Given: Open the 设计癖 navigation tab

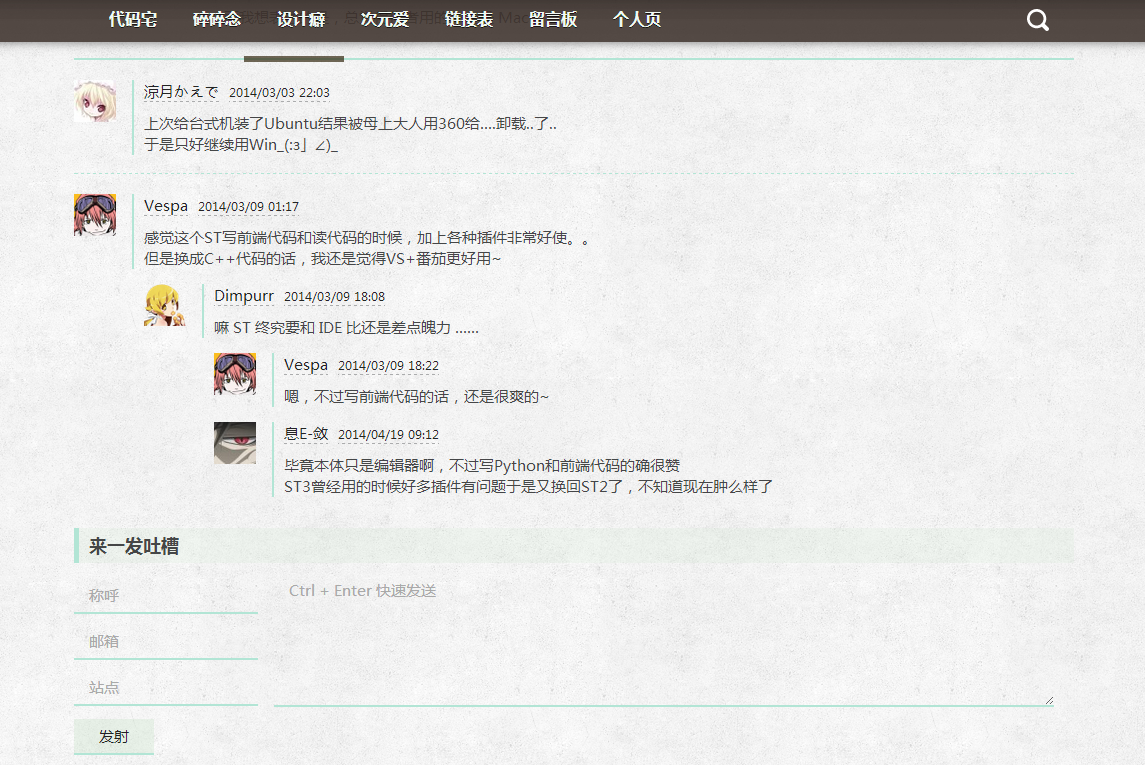Looking at the screenshot, I should tap(301, 20).
